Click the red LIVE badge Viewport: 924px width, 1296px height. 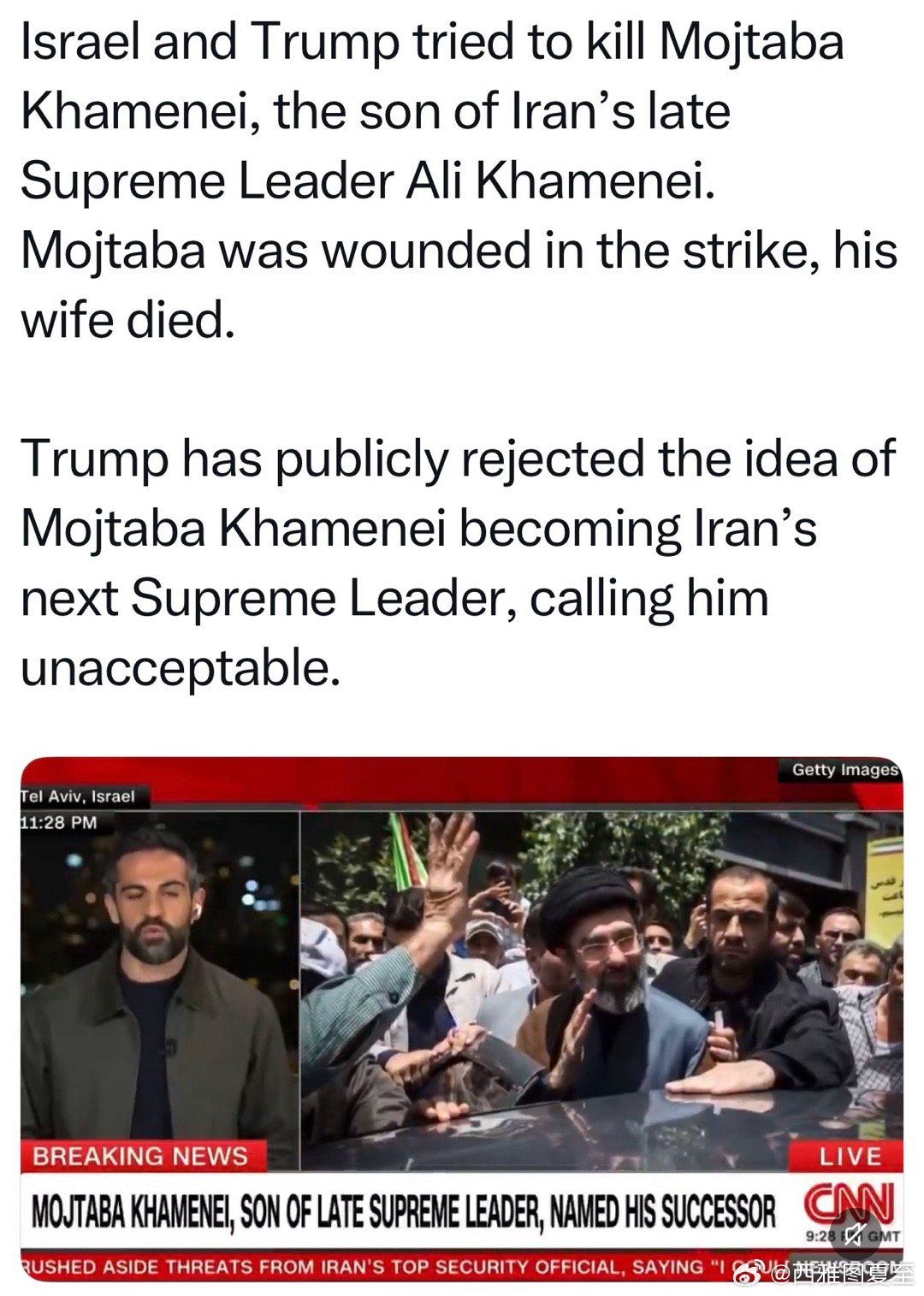(850, 1157)
